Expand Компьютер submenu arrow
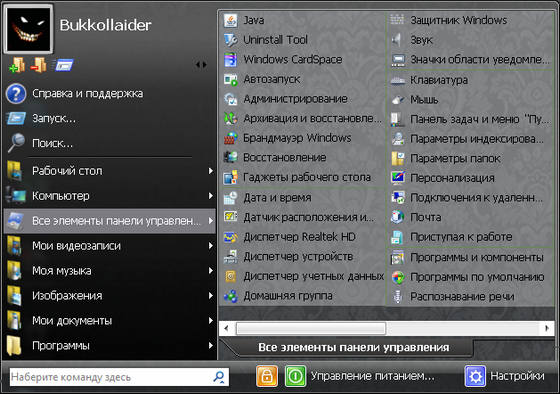This screenshot has width=560, height=394. (211, 196)
